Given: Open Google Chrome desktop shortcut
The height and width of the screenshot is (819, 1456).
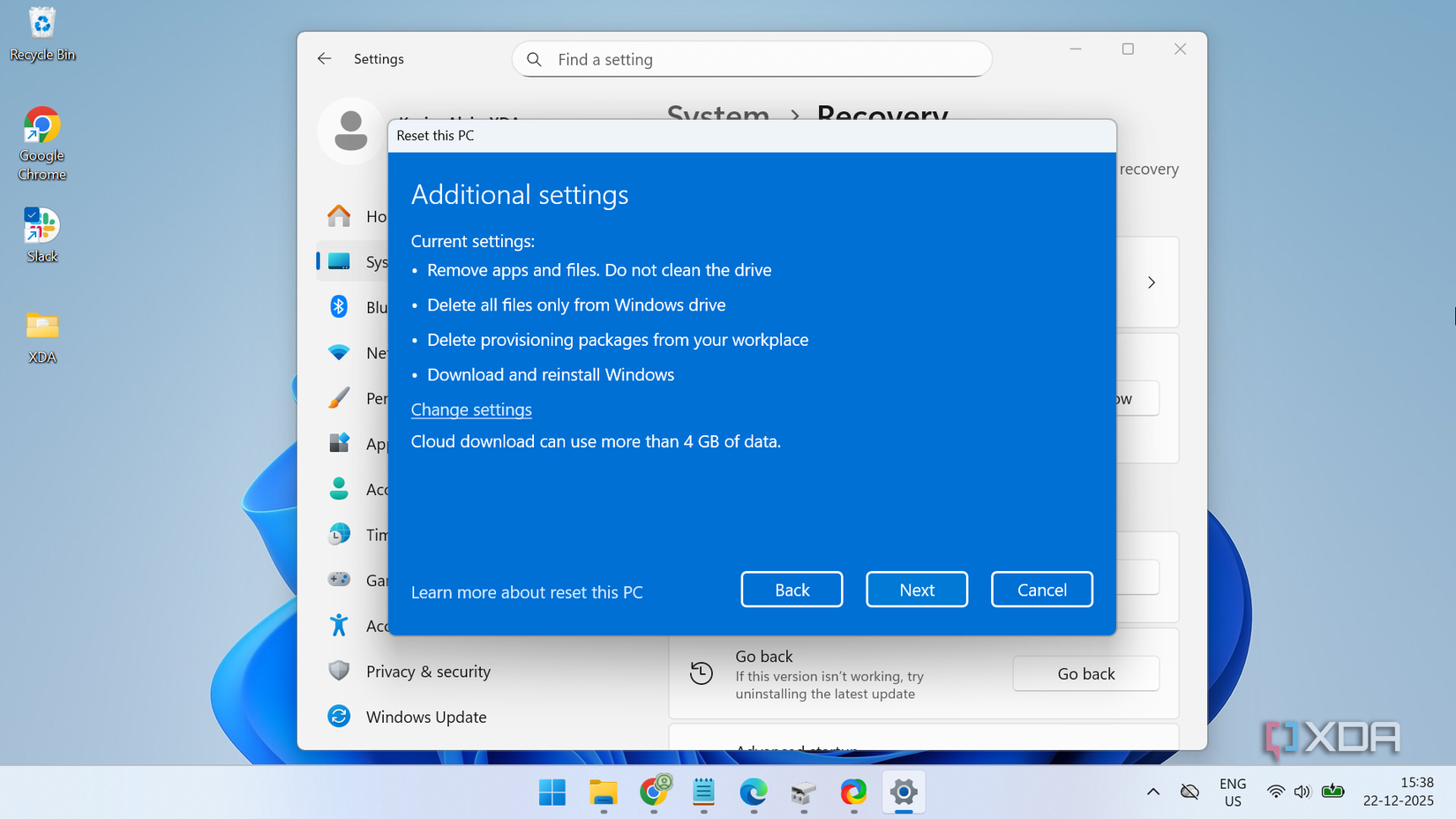Looking at the screenshot, I should coord(42,144).
